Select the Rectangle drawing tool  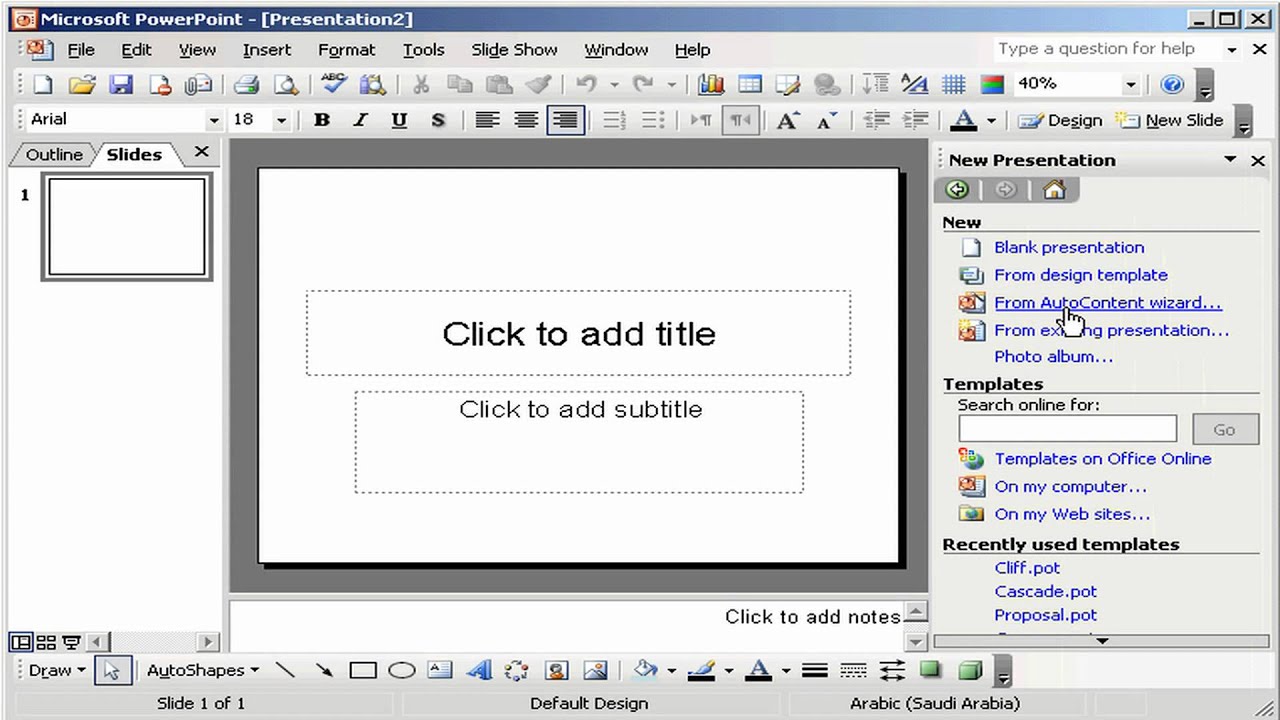click(x=363, y=670)
